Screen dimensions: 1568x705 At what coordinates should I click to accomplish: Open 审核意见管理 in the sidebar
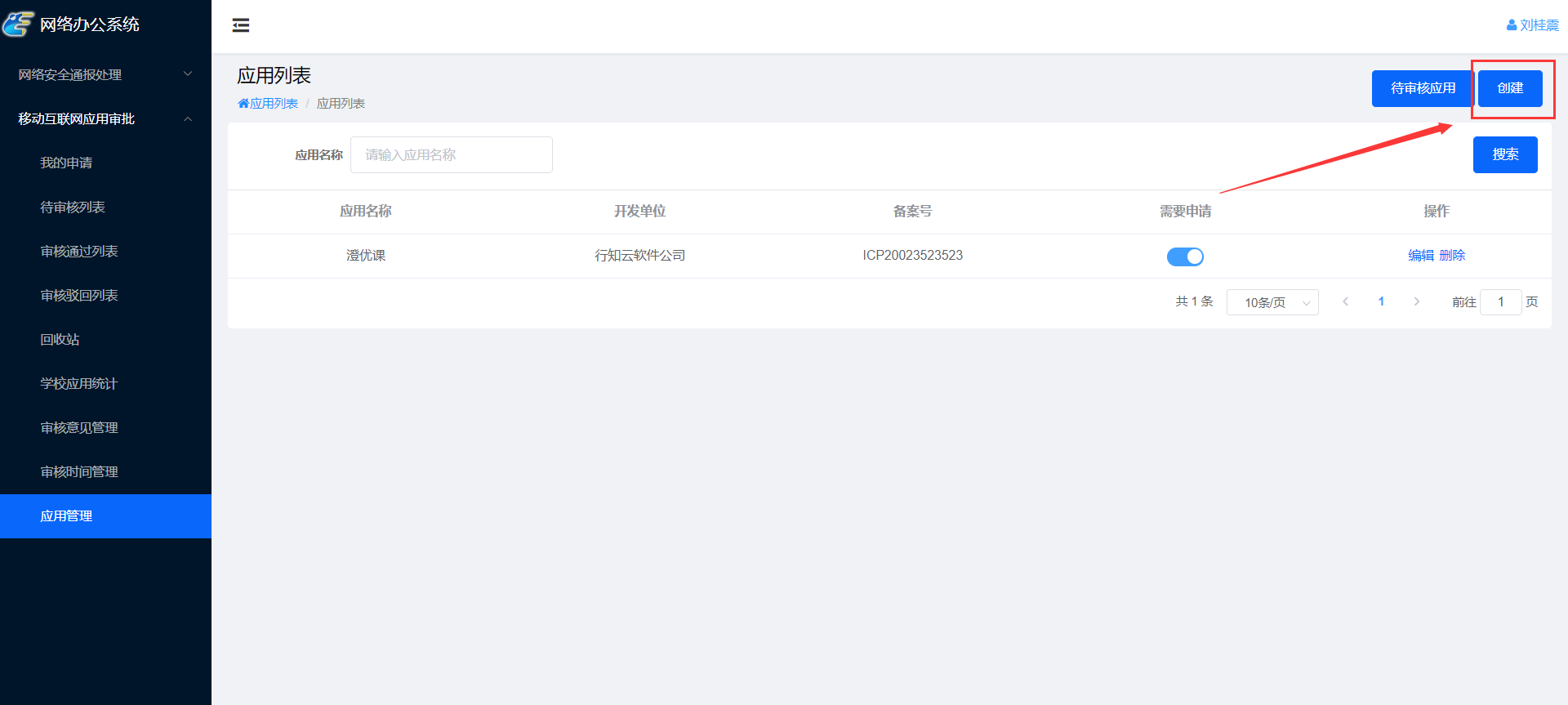(x=105, y=427)
